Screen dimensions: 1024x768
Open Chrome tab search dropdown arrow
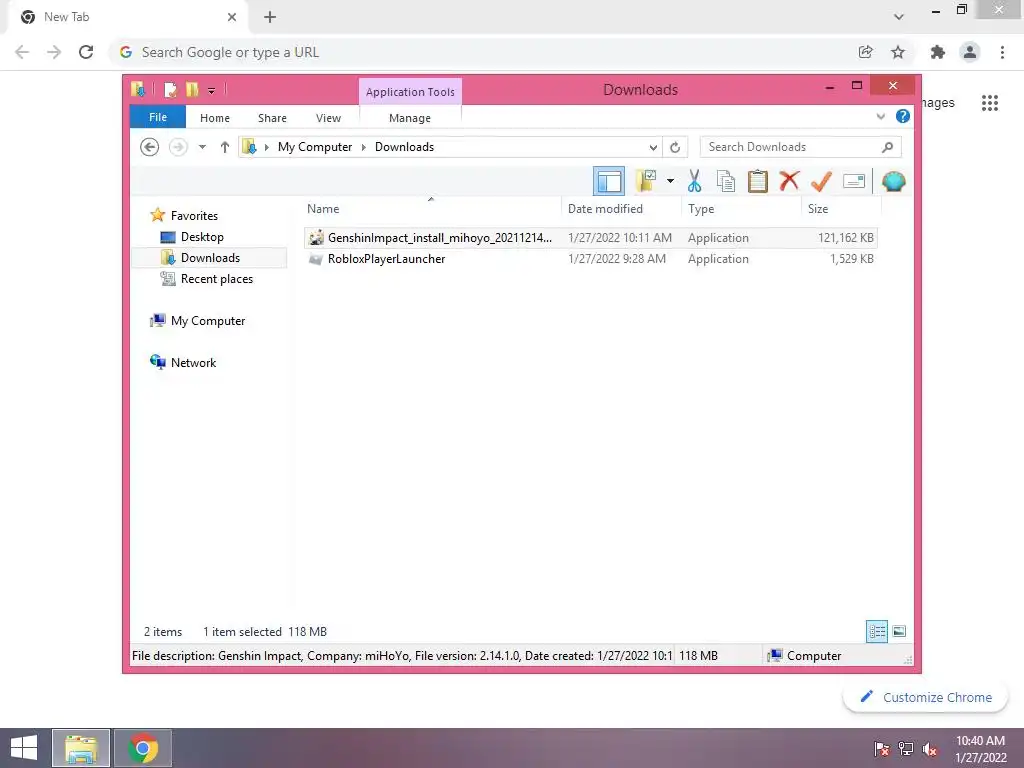click(x=899, y=17)
